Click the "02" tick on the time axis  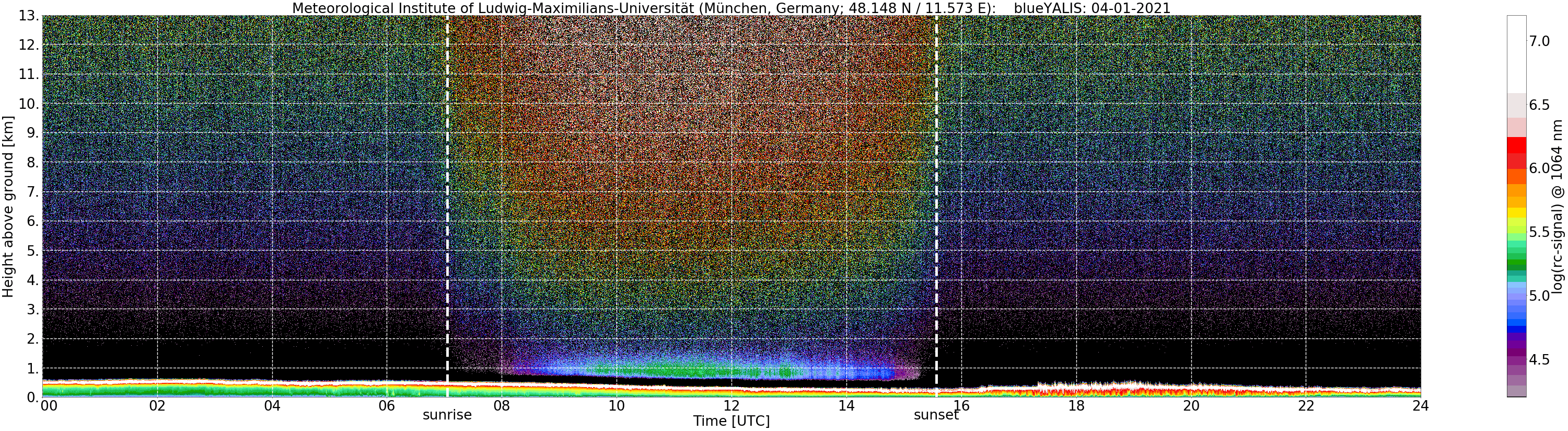(158, 405)
